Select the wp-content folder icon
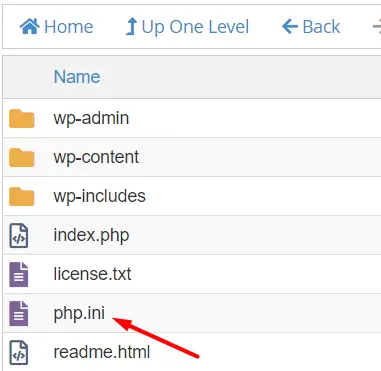 [x=21, y=158]
